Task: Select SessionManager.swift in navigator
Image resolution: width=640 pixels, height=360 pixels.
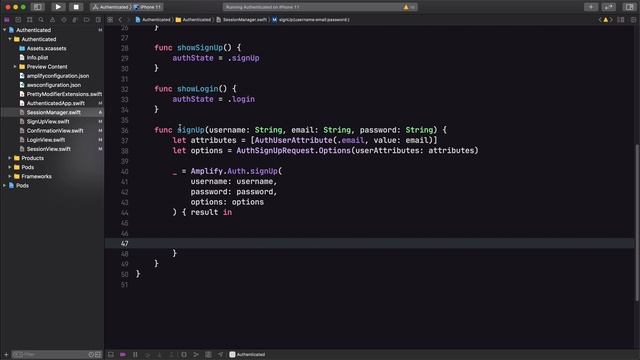Action: 52,112
